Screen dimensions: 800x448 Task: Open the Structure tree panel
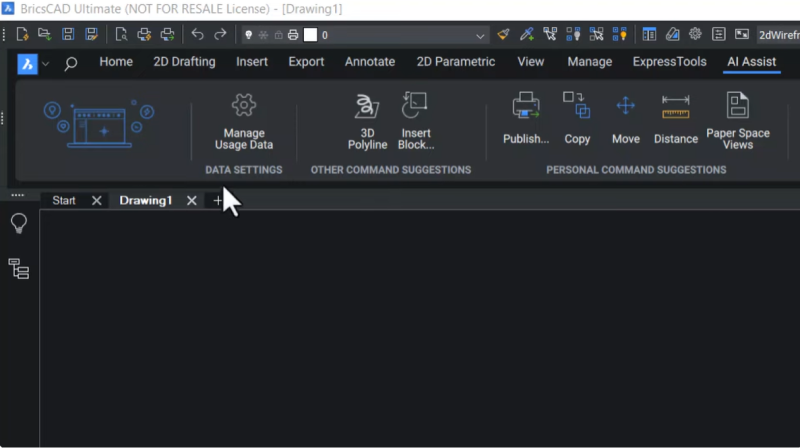pyautogui.click(x=19, y=269)
